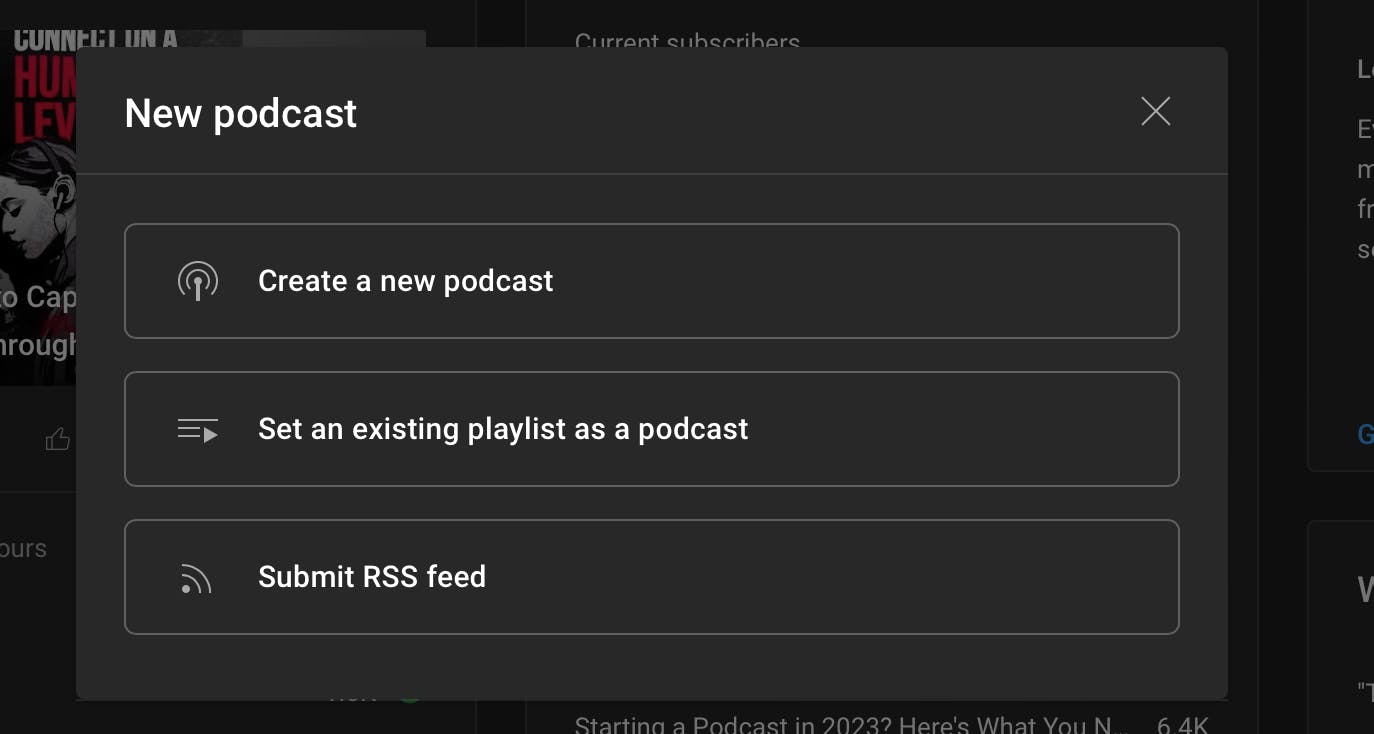Click the "Current subscribers" heading
Viewport: 1374px width, 734px height.
coord(687,42)
